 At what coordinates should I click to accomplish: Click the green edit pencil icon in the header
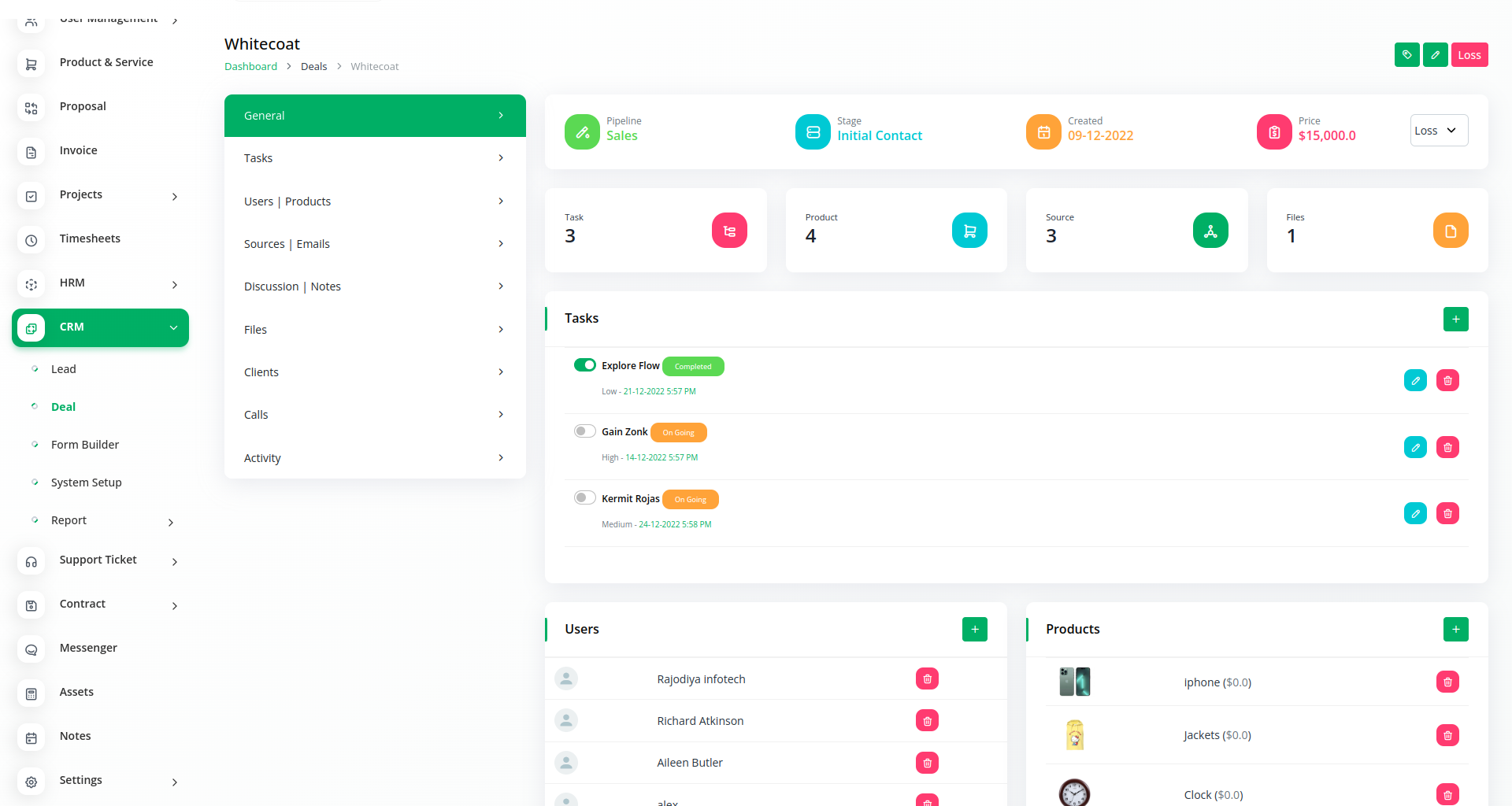point(1435,55)
